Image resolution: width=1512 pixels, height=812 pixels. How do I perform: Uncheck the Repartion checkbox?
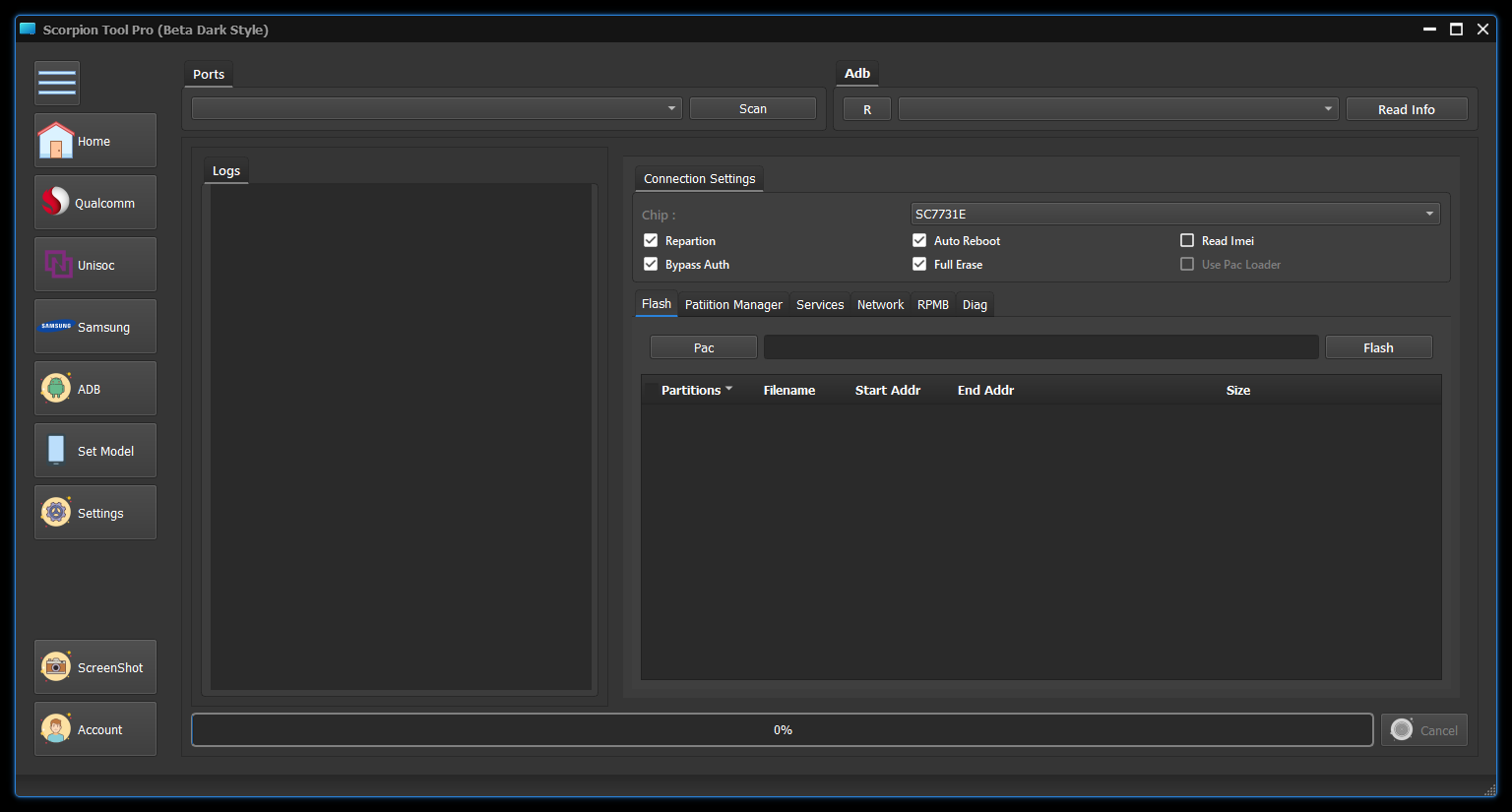[651, 240]
